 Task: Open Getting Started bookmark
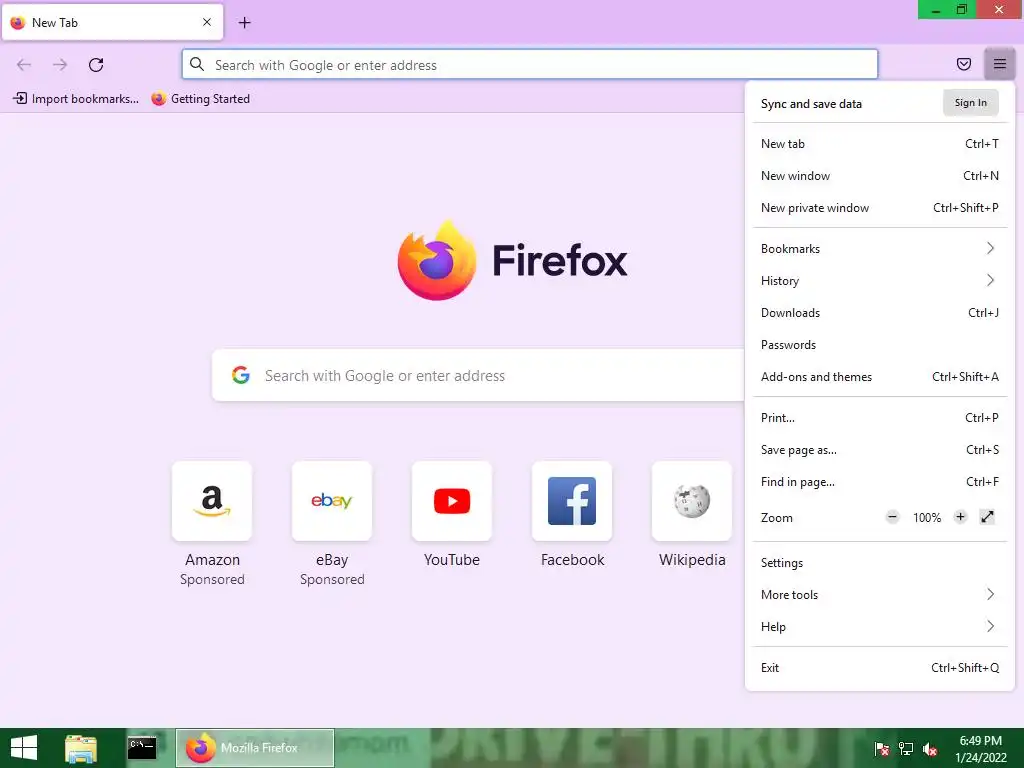200,99
